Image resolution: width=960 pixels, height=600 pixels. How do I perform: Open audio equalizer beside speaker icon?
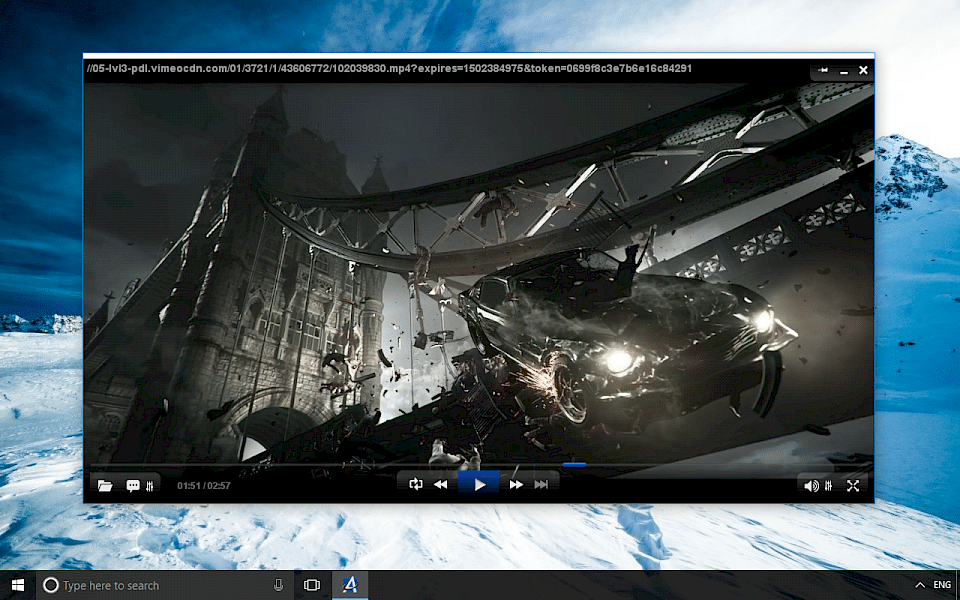tap(829, 486)
